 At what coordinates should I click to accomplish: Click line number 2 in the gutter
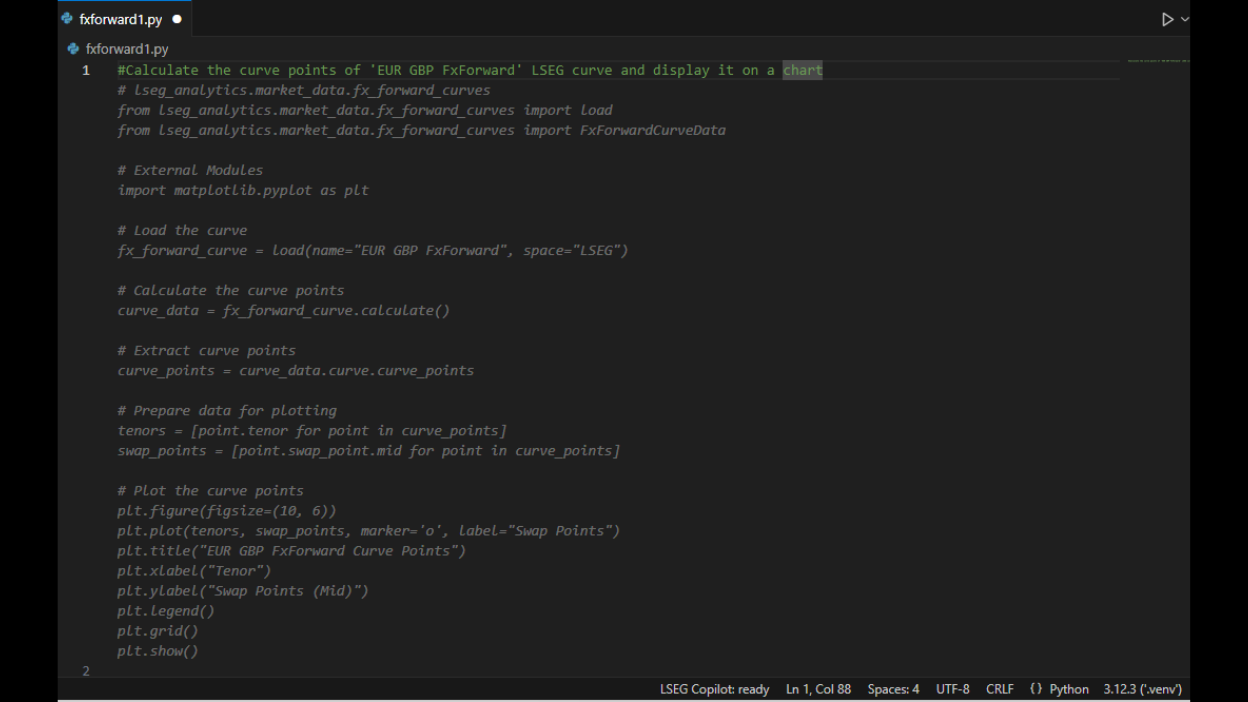(x=86, y=671)
